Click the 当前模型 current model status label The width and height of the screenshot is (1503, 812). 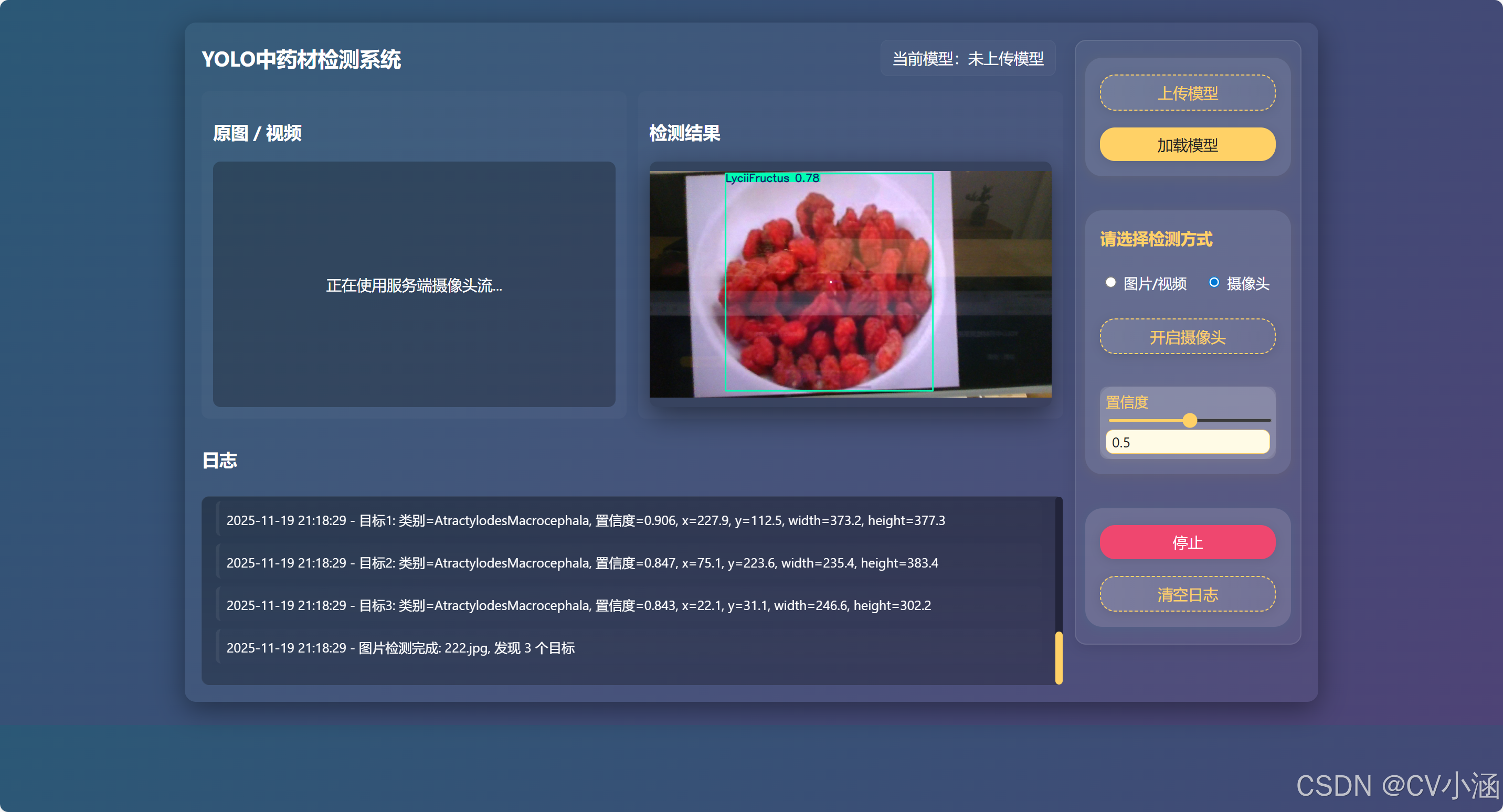[x=967, y=59]
